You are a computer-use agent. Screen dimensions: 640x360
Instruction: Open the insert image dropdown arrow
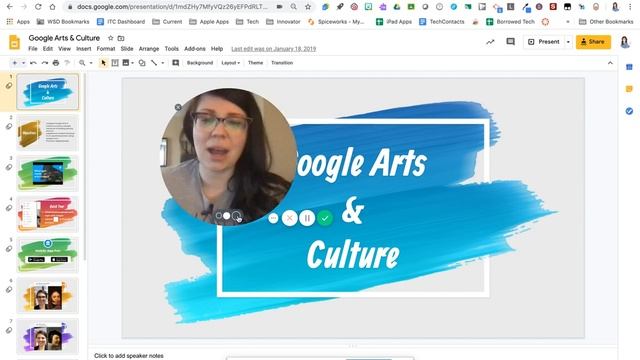click(133, 63)
